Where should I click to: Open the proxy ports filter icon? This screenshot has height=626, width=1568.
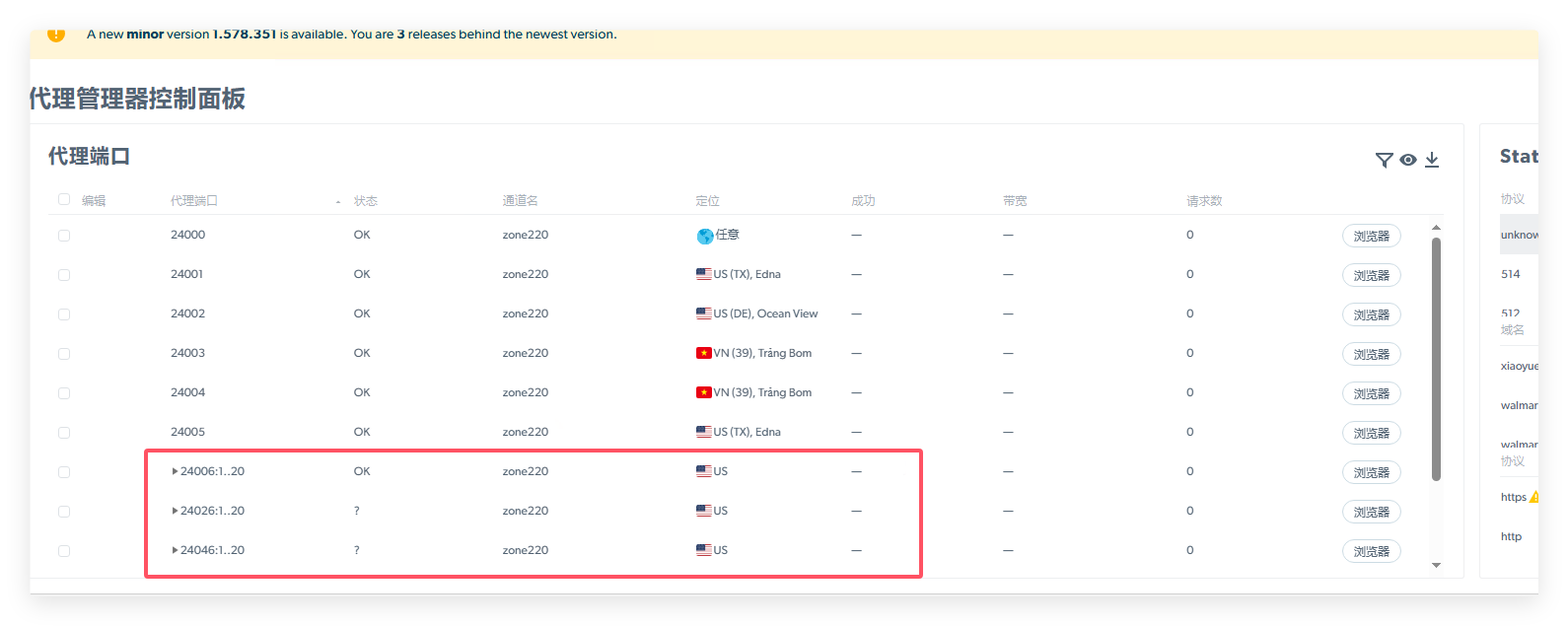1384,160
